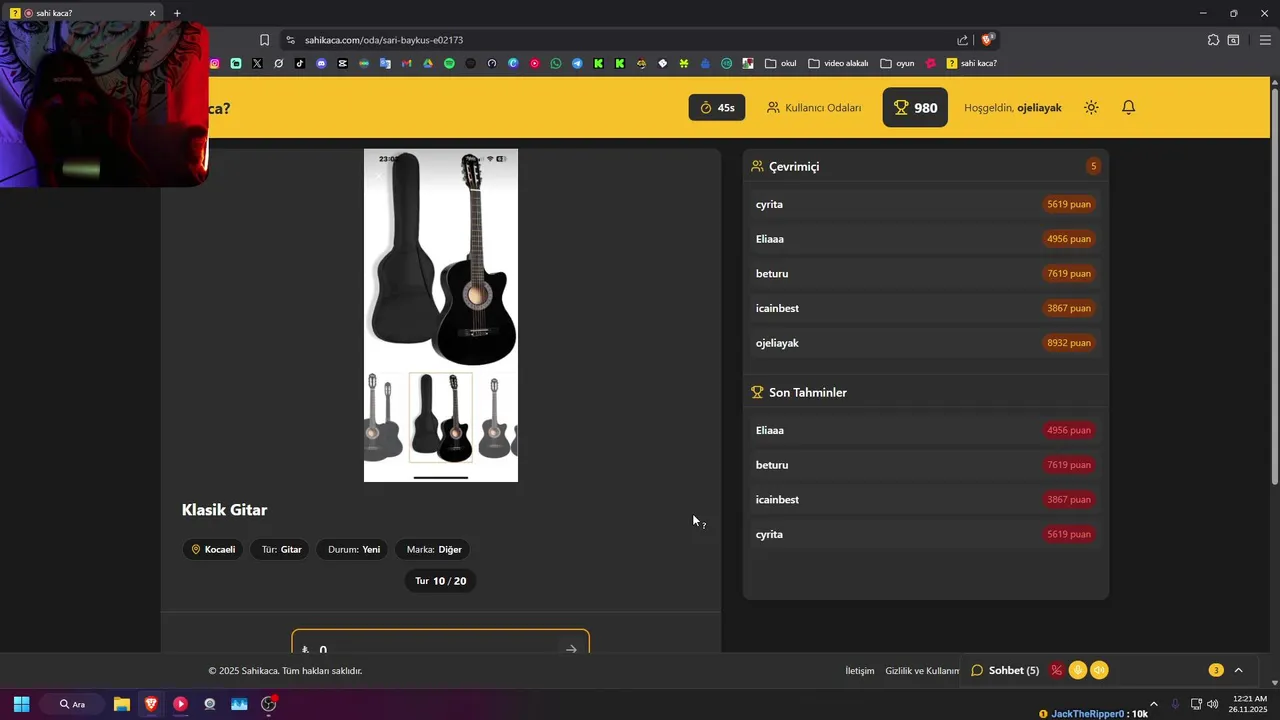The height and width of the screenshot is (720, 1280).
Task: Open the browser extensions puzzle icon
Action: [x=1213, y=40]
